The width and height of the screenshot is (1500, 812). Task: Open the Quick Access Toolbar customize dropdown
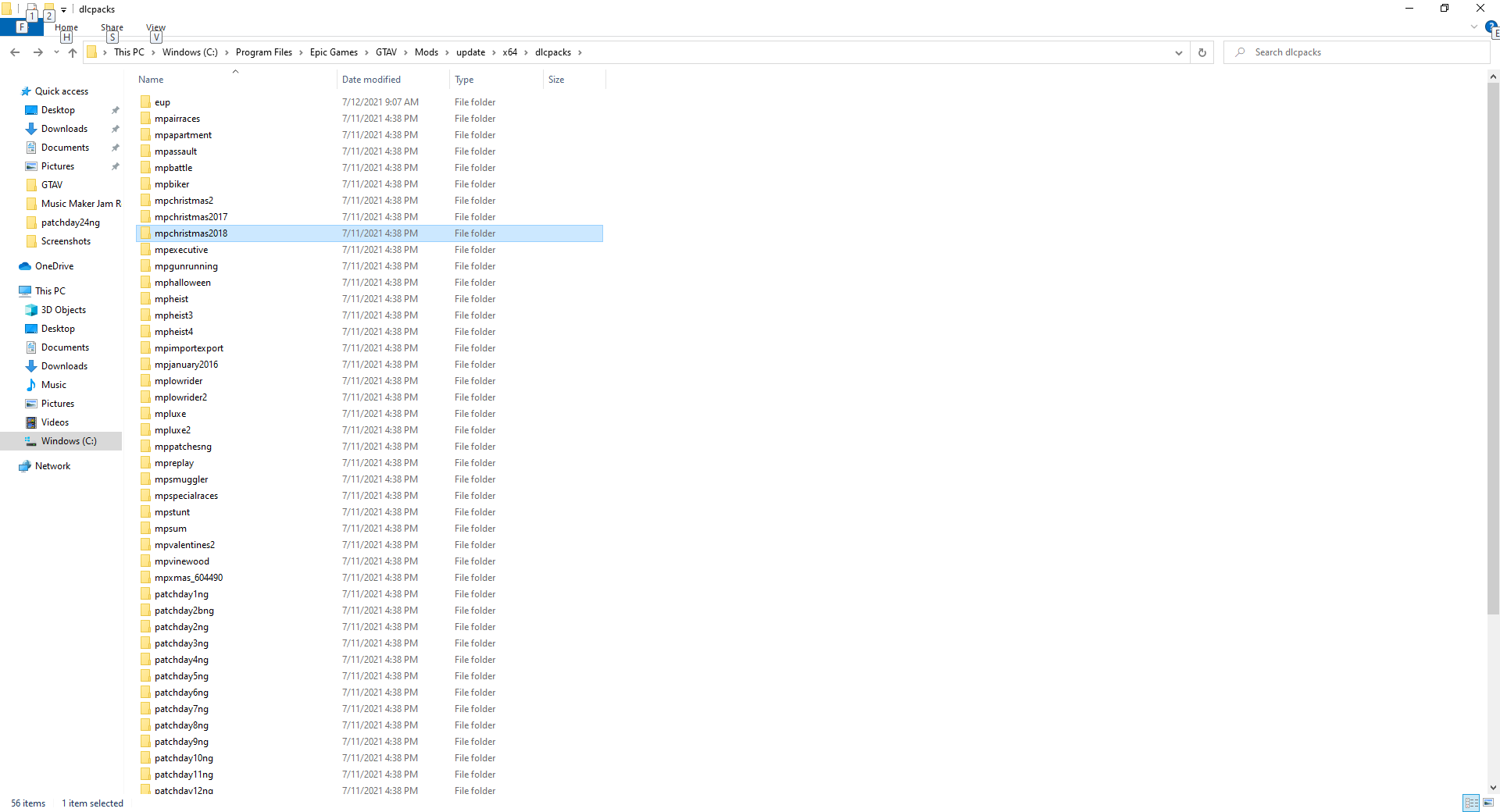click(x=63, y=9)
